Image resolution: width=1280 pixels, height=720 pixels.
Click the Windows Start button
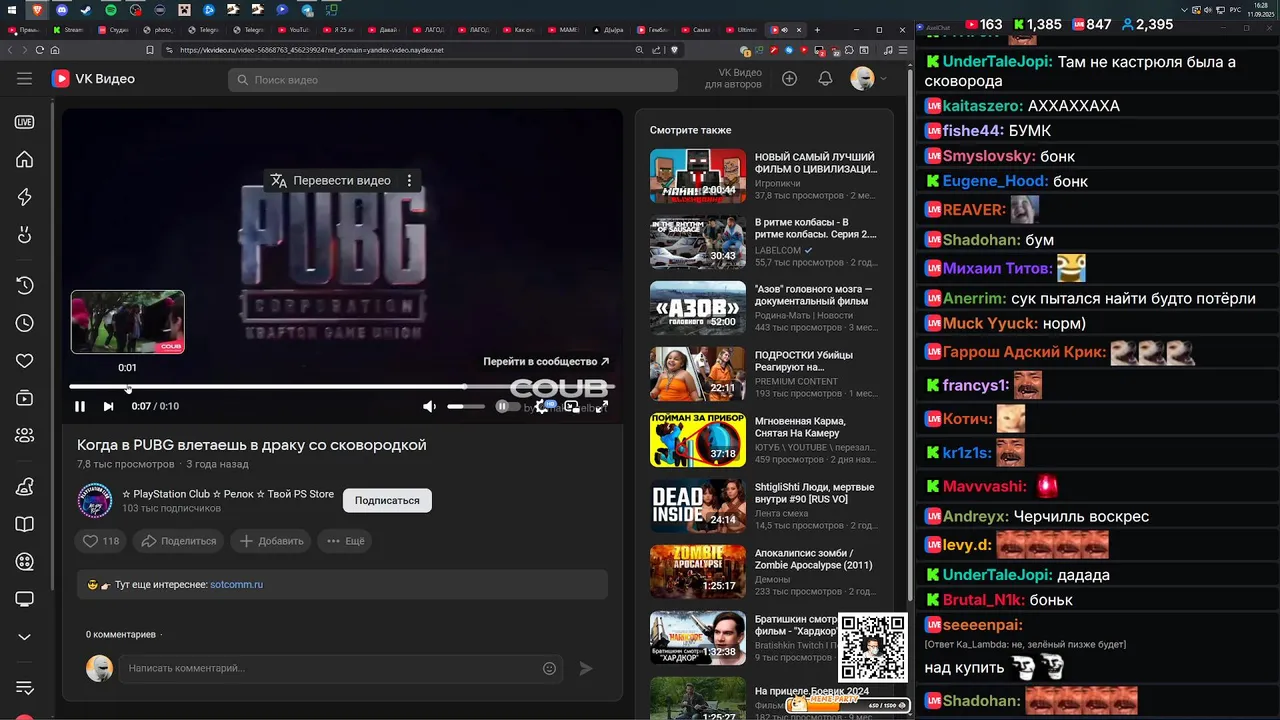tap(13, 9)
